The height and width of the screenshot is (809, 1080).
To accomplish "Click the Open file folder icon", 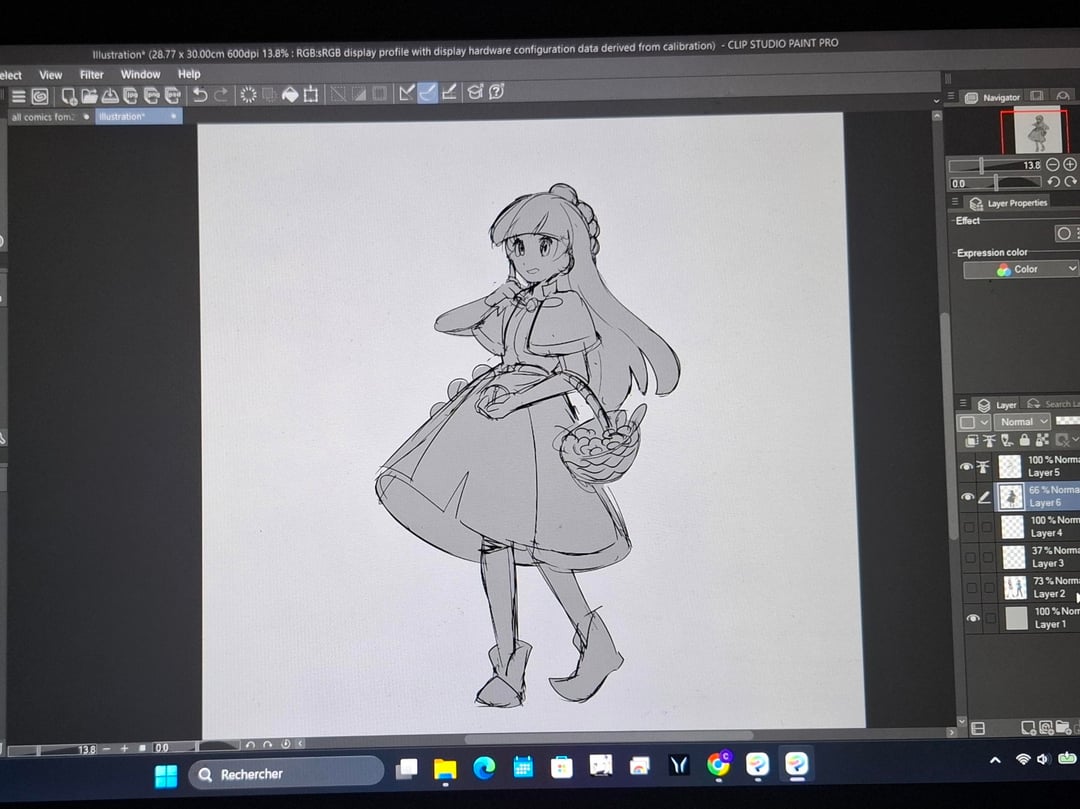I will [89, 96].
